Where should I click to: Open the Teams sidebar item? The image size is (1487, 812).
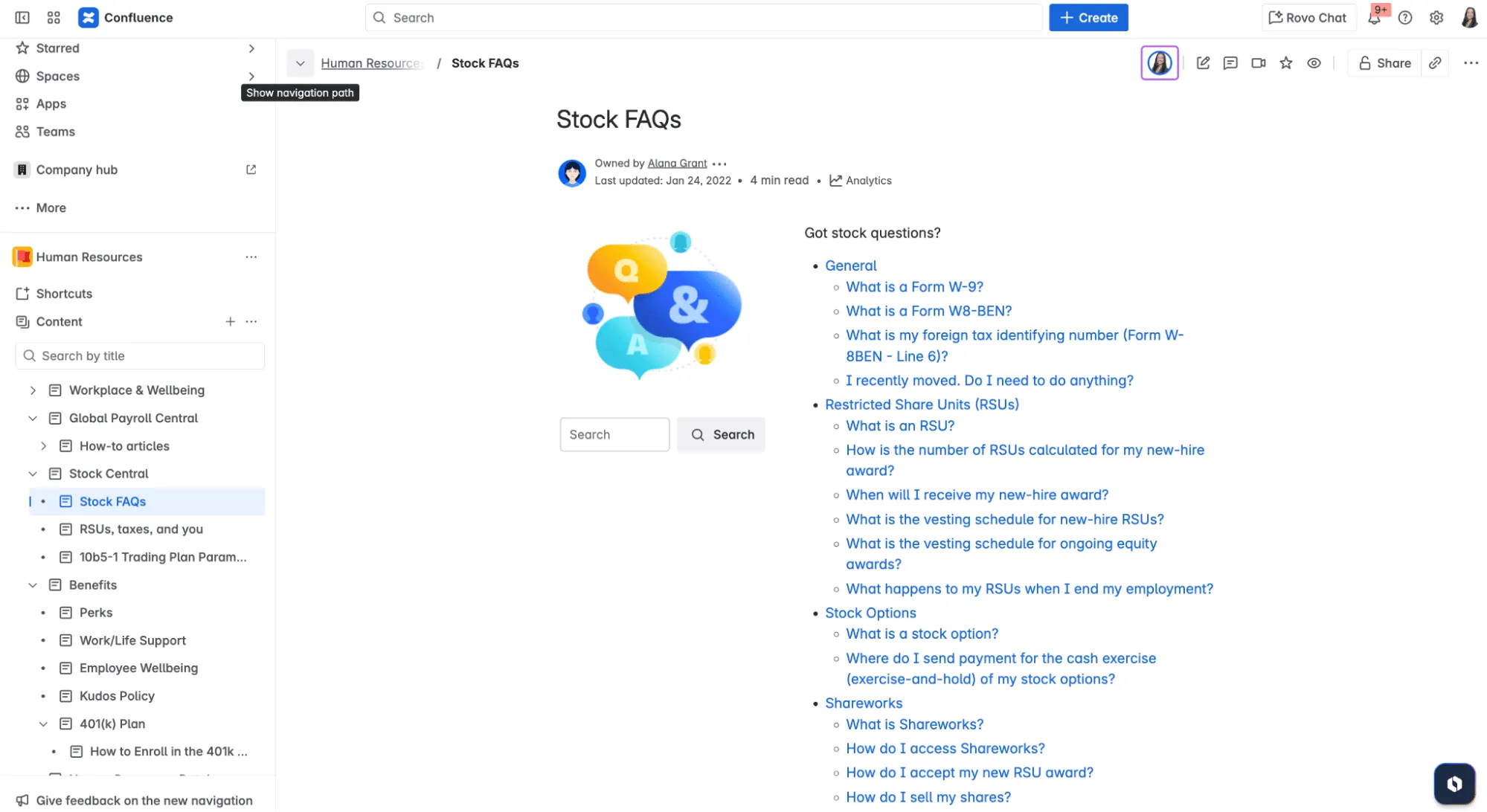pyautogui.click(x=56, y=132)
